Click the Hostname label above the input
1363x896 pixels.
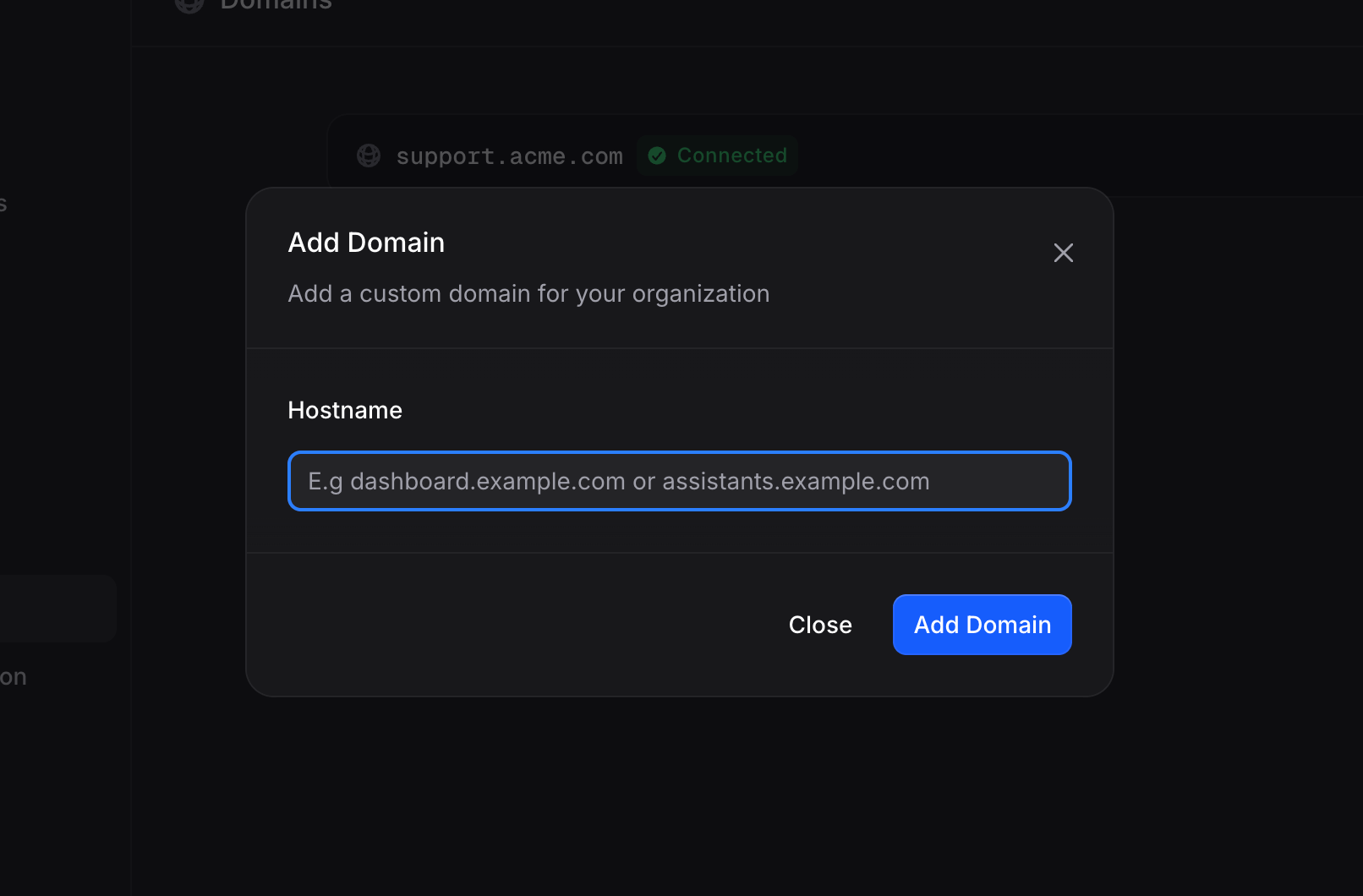coord(345,410)
